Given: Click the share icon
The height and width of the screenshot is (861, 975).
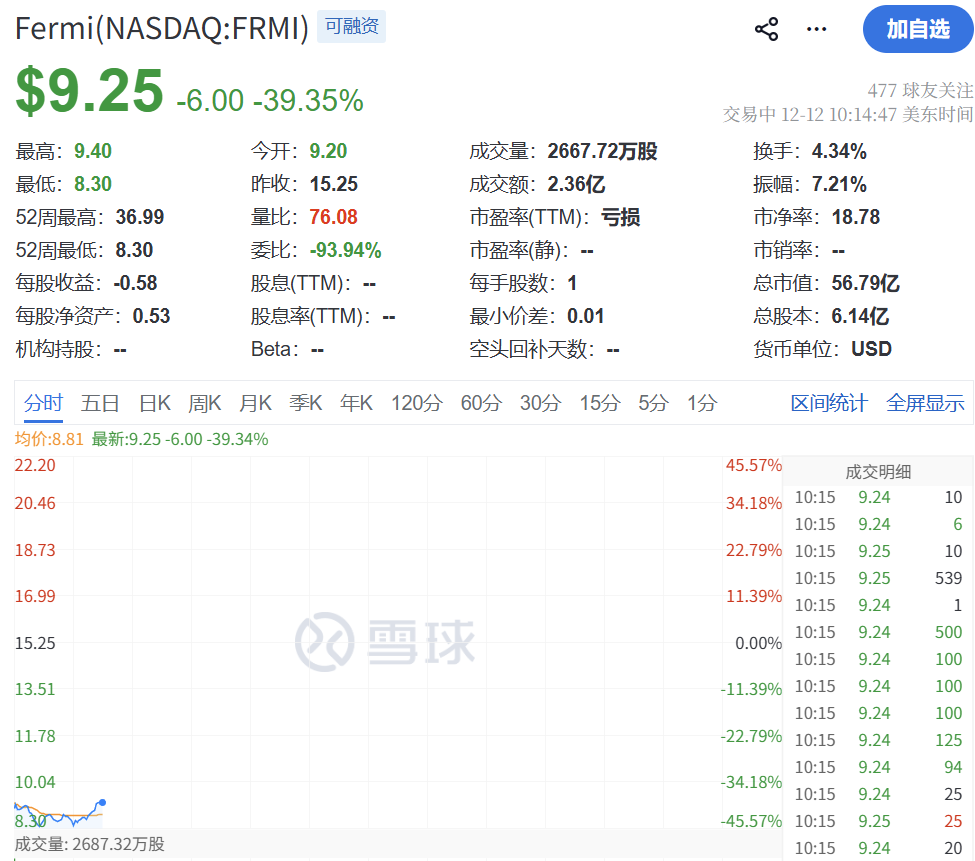Looking at the screenshot, I should coord(766,29).
